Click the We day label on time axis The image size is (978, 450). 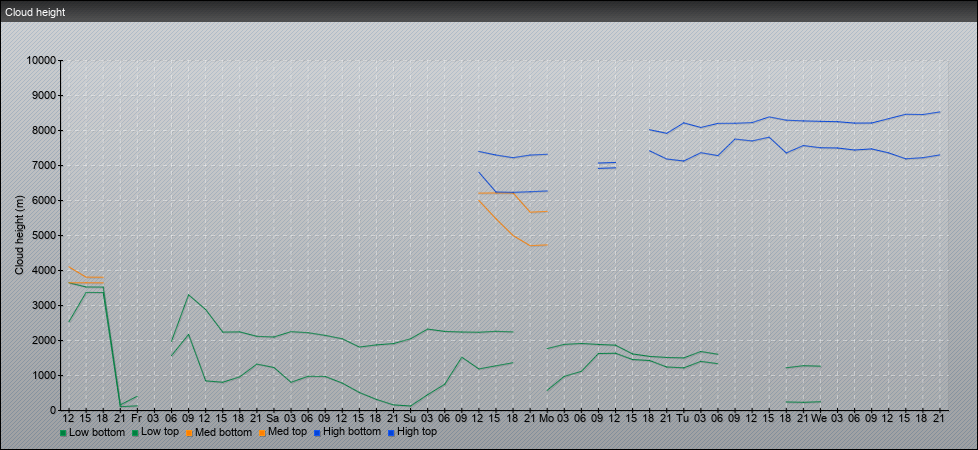coord(820,418)
